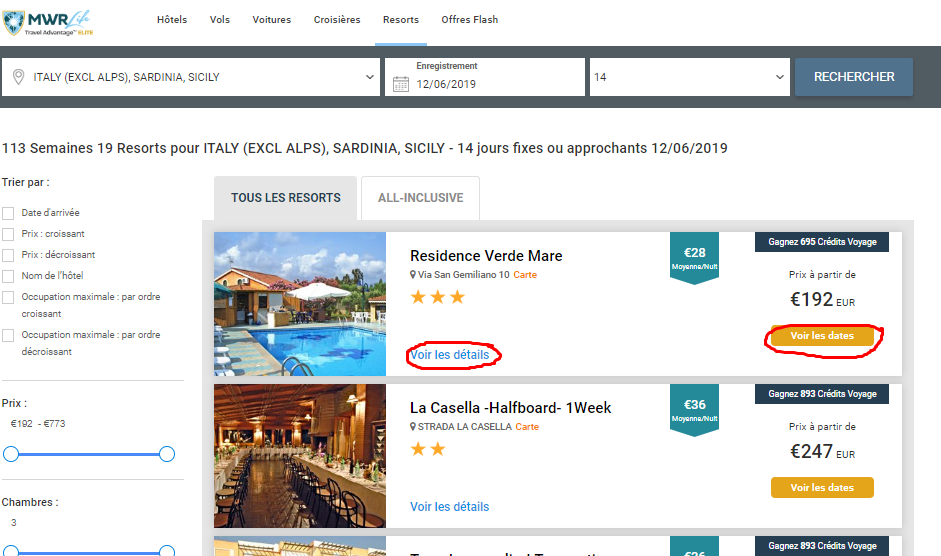Click the three-star rating of Residence Verde Mare
Viewport: 941px width, 556px height.
(437, 297)
